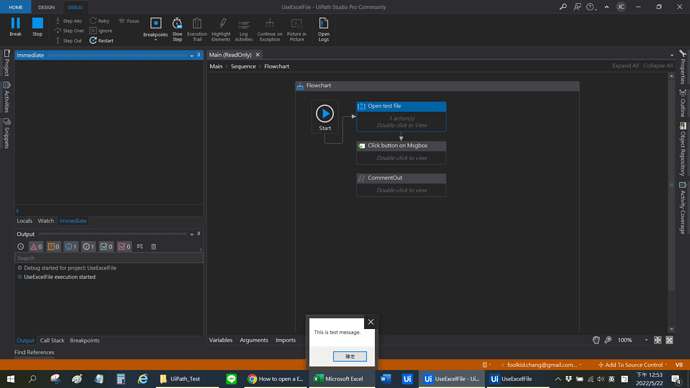This screenshot has height=388, width=690.
Task: Select 'UseExcelFile execution started' log line
Action: pyautogui.click(x=59, y=277)
